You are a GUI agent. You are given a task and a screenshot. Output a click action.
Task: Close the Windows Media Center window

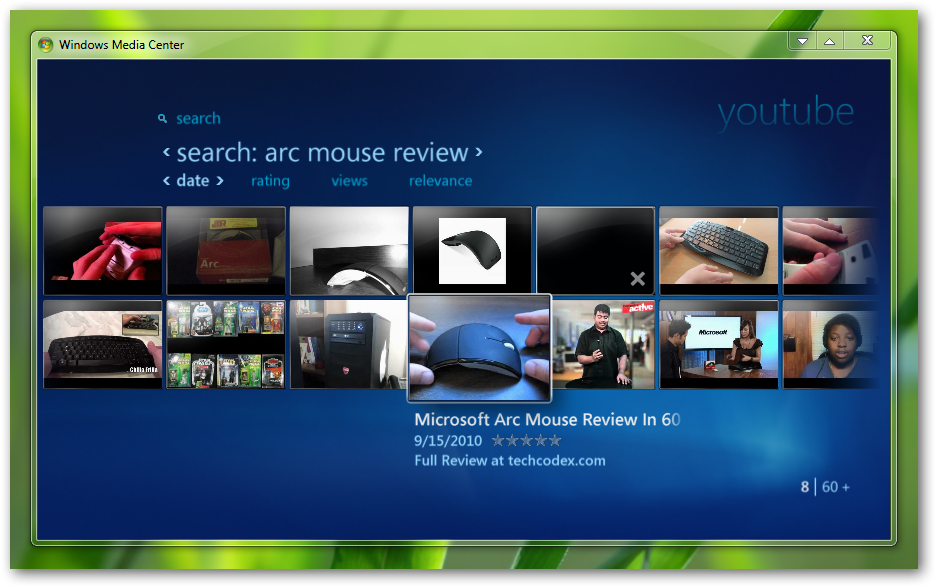[x=867, y=41]
